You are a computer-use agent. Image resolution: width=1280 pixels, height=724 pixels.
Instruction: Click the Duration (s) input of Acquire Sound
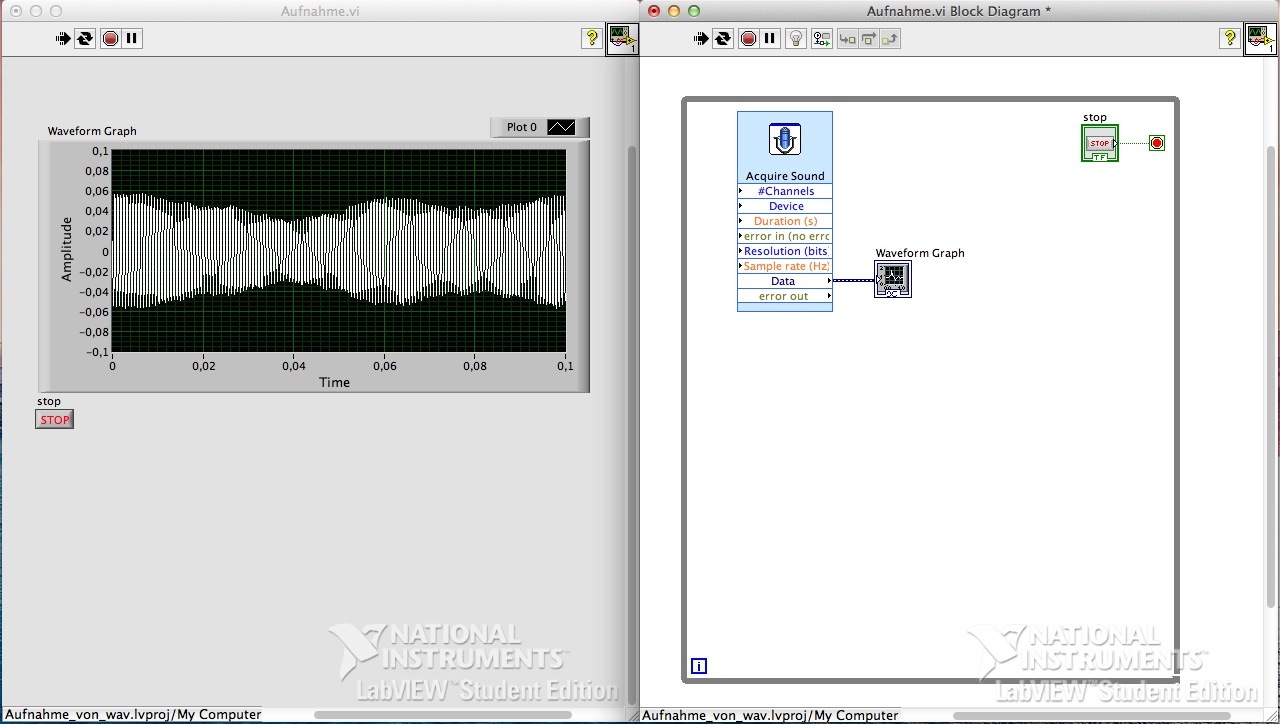tap(785, 221)
